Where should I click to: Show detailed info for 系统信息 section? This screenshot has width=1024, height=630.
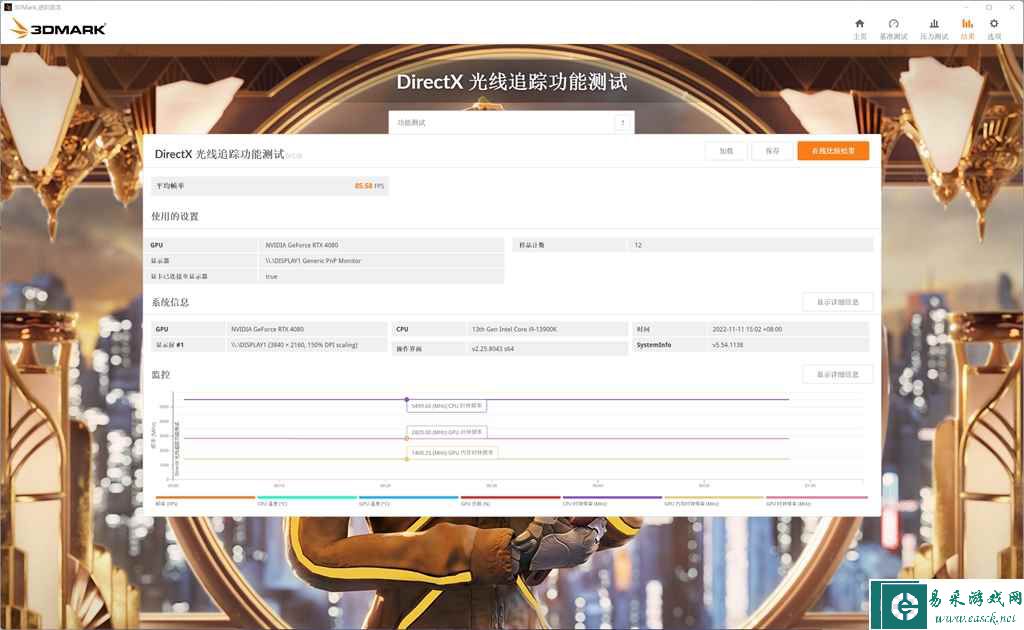click(x=837, y=302)
